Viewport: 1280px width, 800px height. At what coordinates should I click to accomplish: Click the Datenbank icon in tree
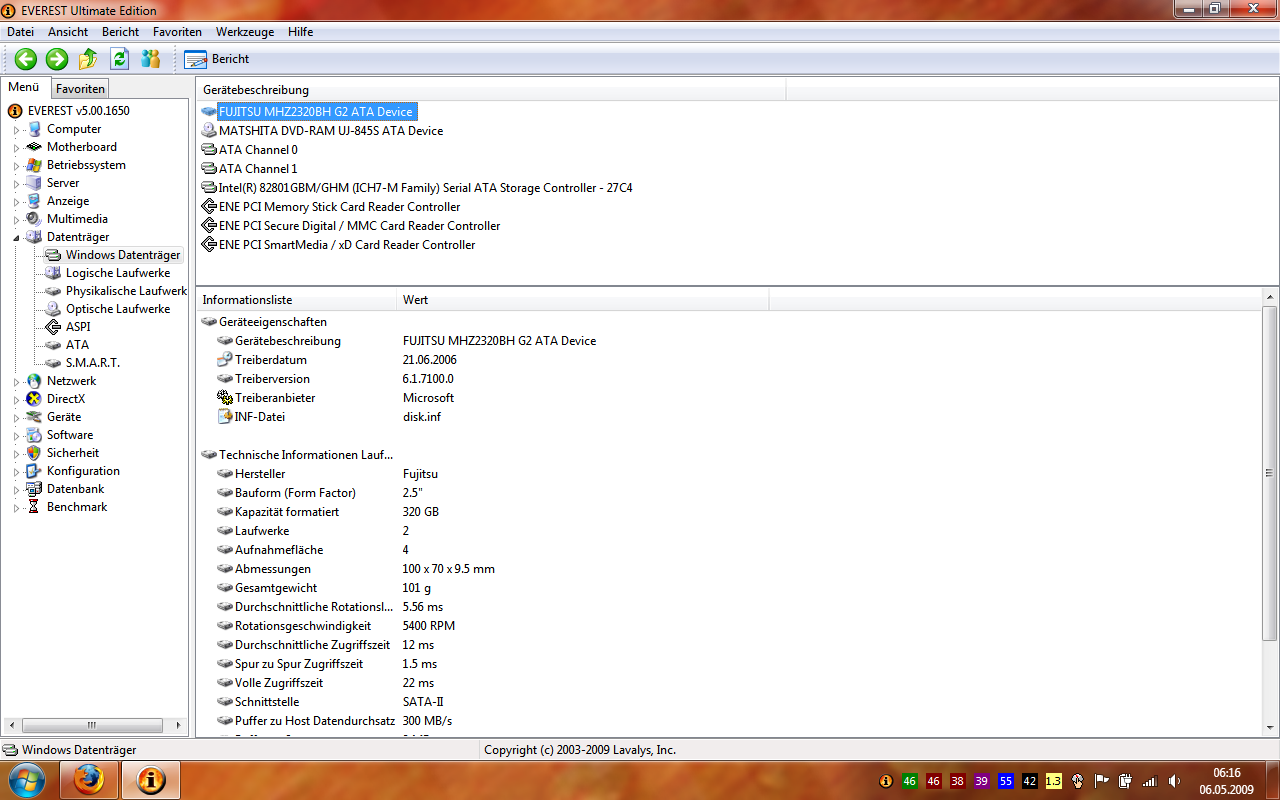pos(34,489)
